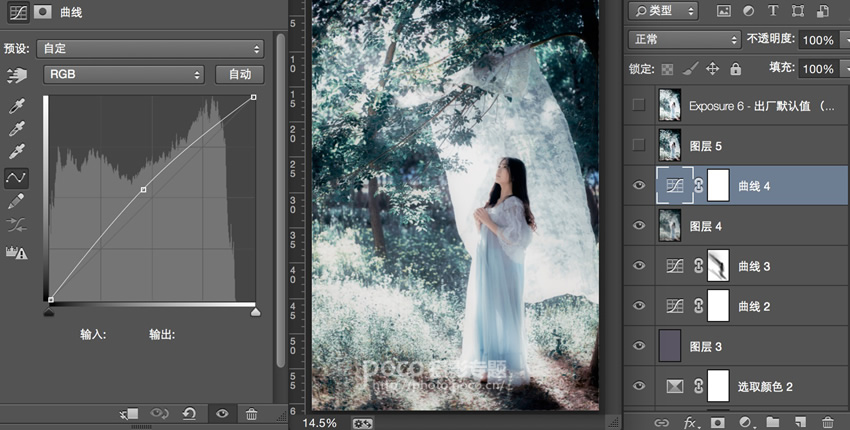Click the status bar icon beside zoom
Screen dimensions: 850x430
362,423
